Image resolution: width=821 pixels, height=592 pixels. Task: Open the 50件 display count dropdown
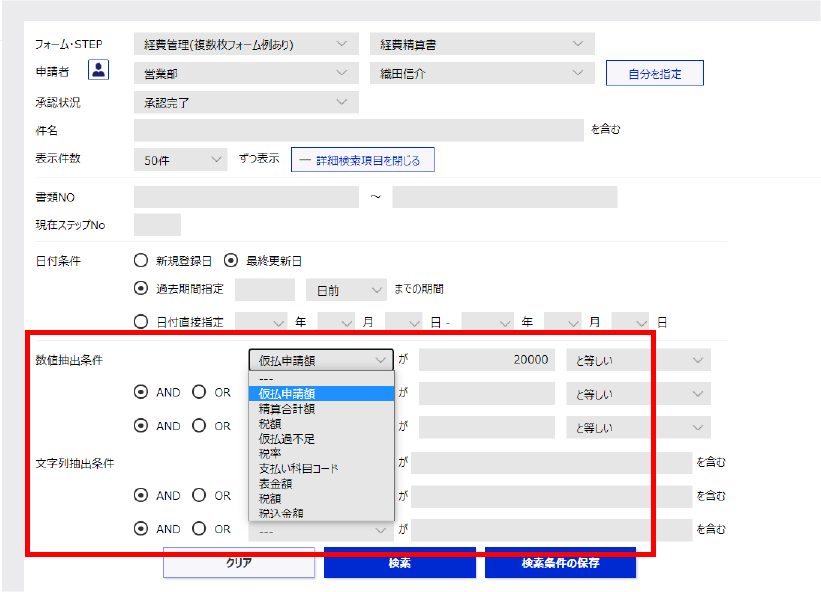click(180, 159)
